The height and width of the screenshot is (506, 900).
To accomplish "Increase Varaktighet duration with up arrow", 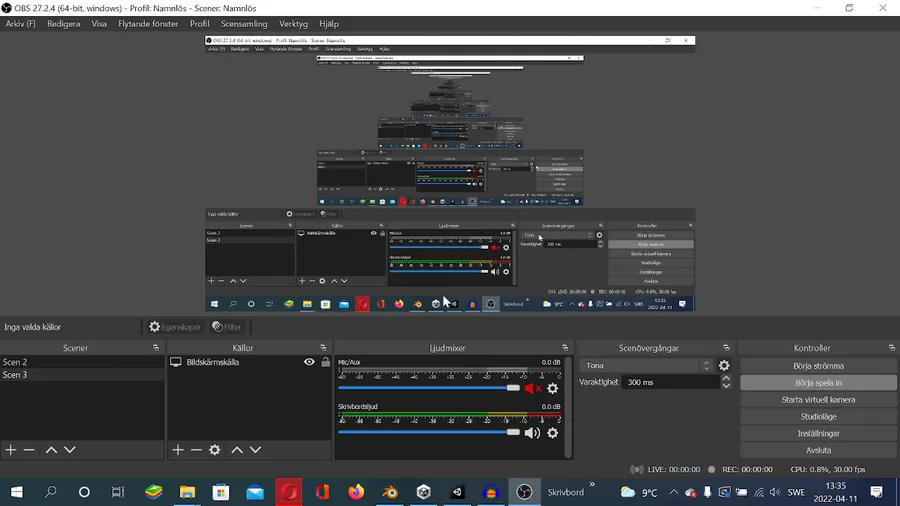I will coord(726,379).
